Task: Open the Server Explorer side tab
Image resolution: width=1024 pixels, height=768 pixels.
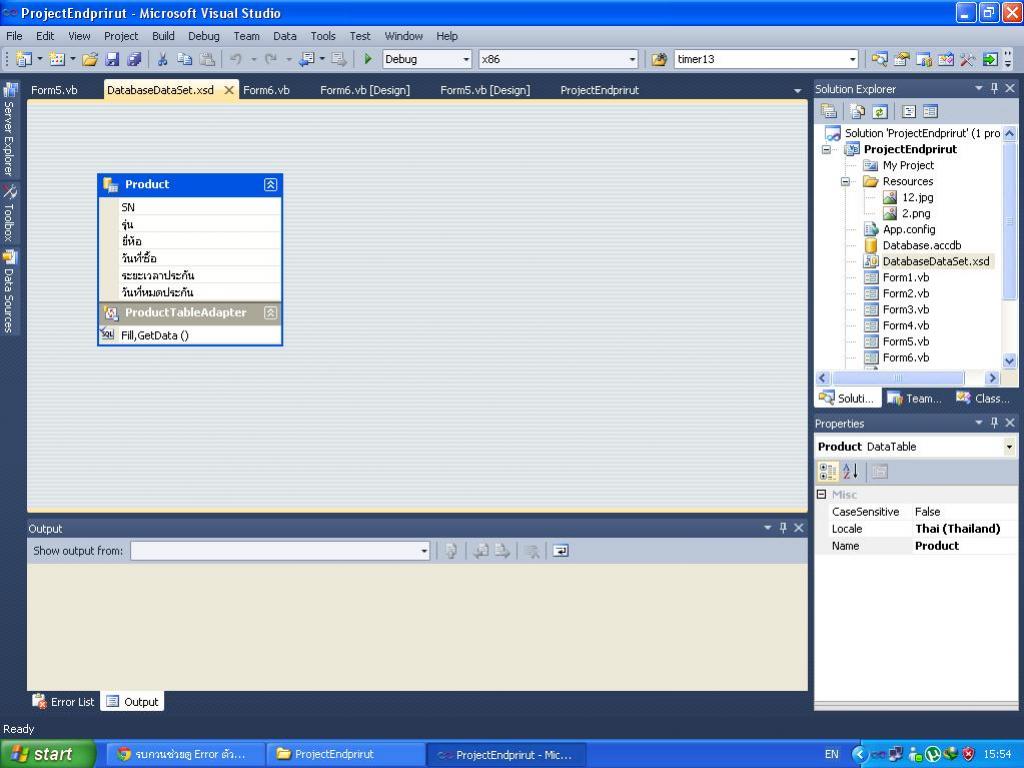Action: (9, 131)
